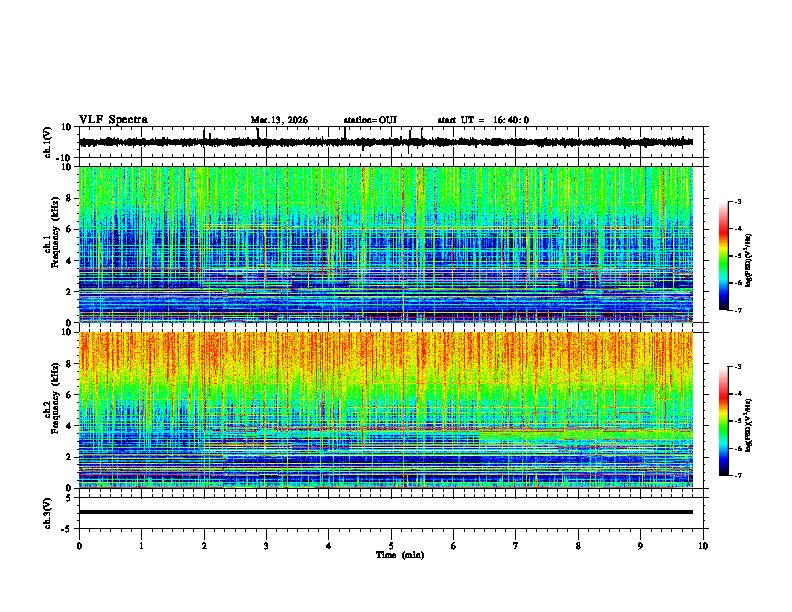Click the 'ch.1(V)' waveform axis label
Screen dimensions: 792x612
pyautogui.click(x=49, y=142)
